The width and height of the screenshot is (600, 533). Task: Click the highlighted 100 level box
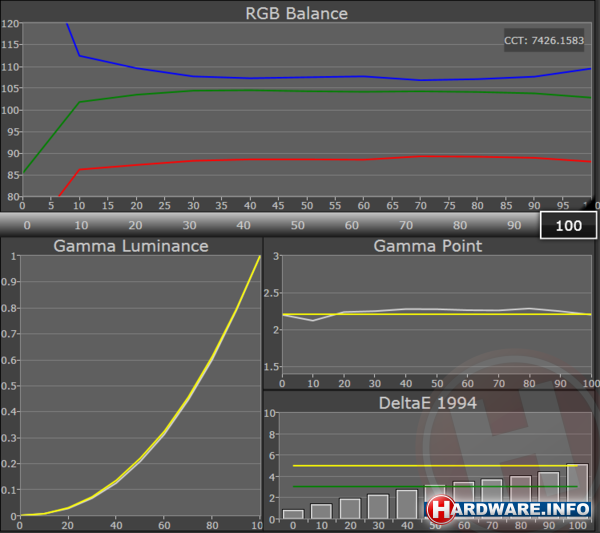[568, 225]
